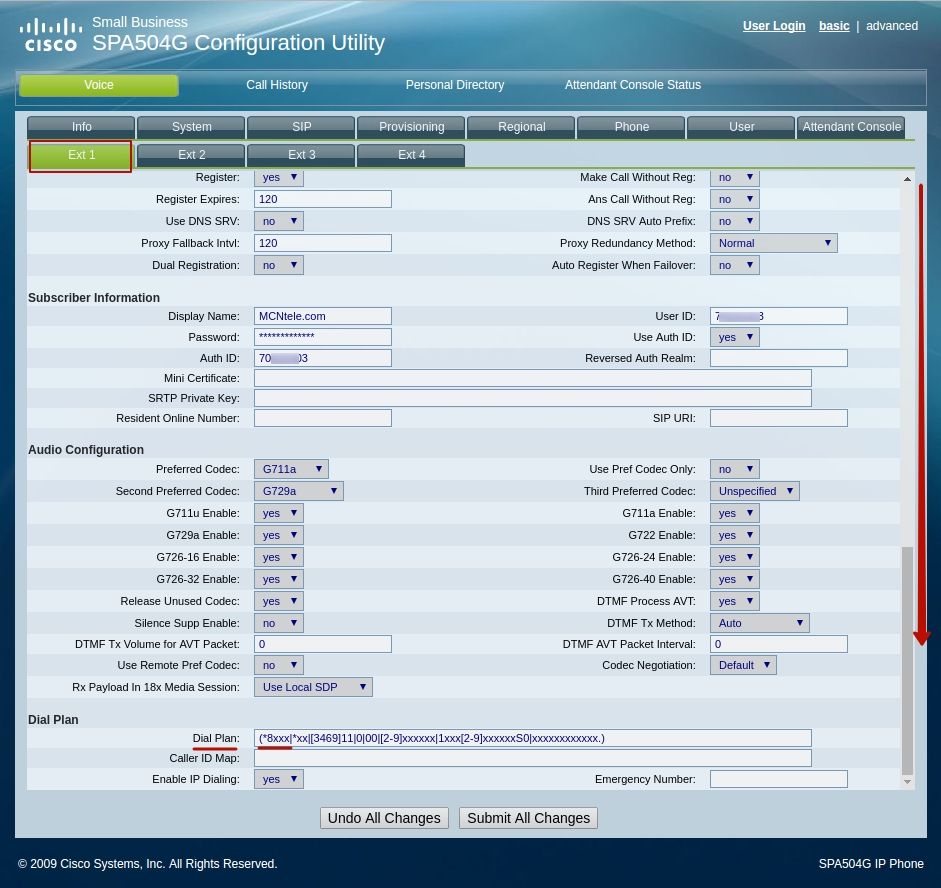Open Use Auth ID dropdown
Screen dimensions: 941x888
735,337
